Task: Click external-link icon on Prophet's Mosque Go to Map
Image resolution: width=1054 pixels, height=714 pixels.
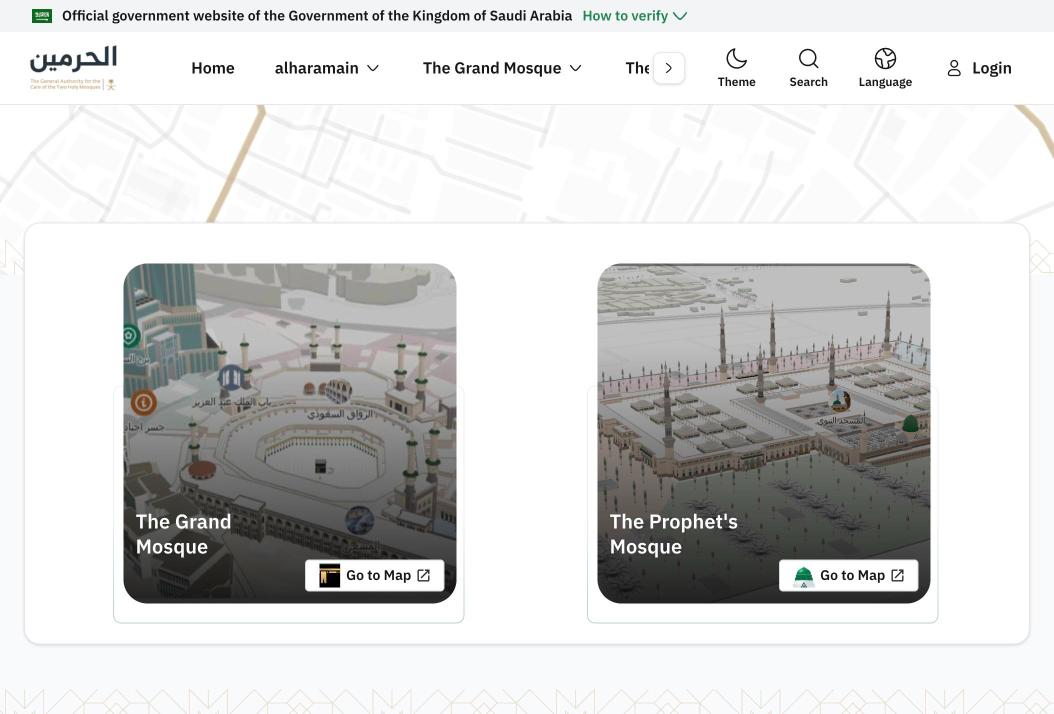Action: click(x=897, y=576)
